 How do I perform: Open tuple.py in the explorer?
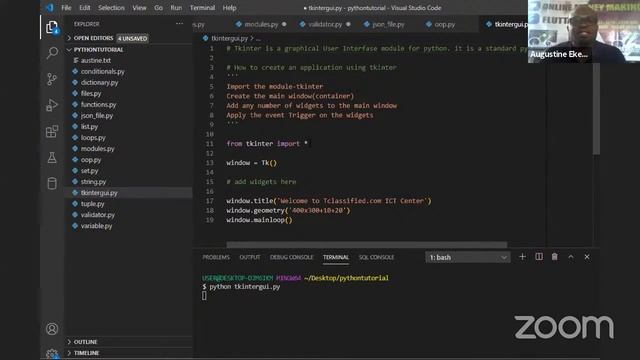(129, 204)
